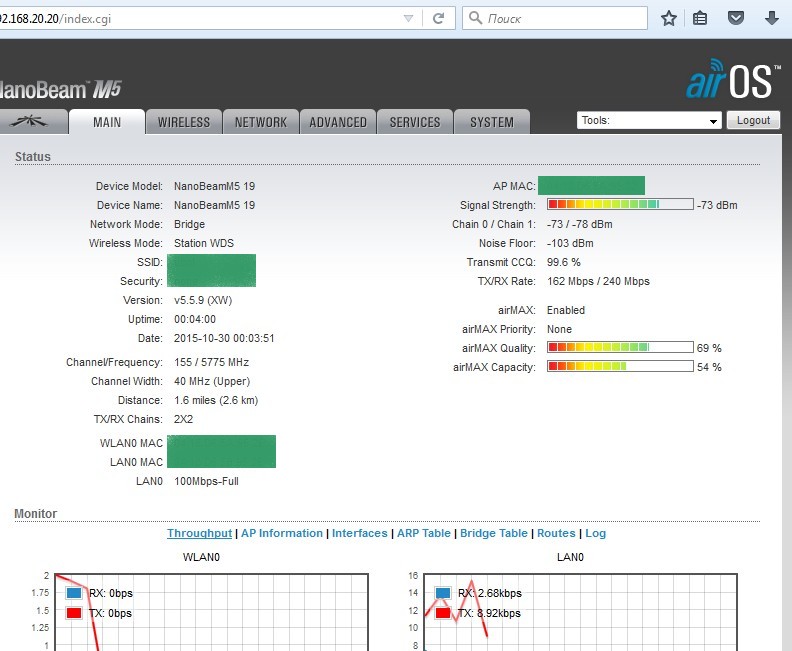This screenshot has width=792, height=651.
Task: Open the AP Information link
Action: point(282,533)
